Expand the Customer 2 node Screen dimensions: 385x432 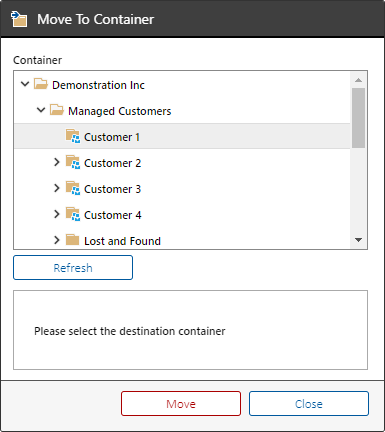(57, 162)
